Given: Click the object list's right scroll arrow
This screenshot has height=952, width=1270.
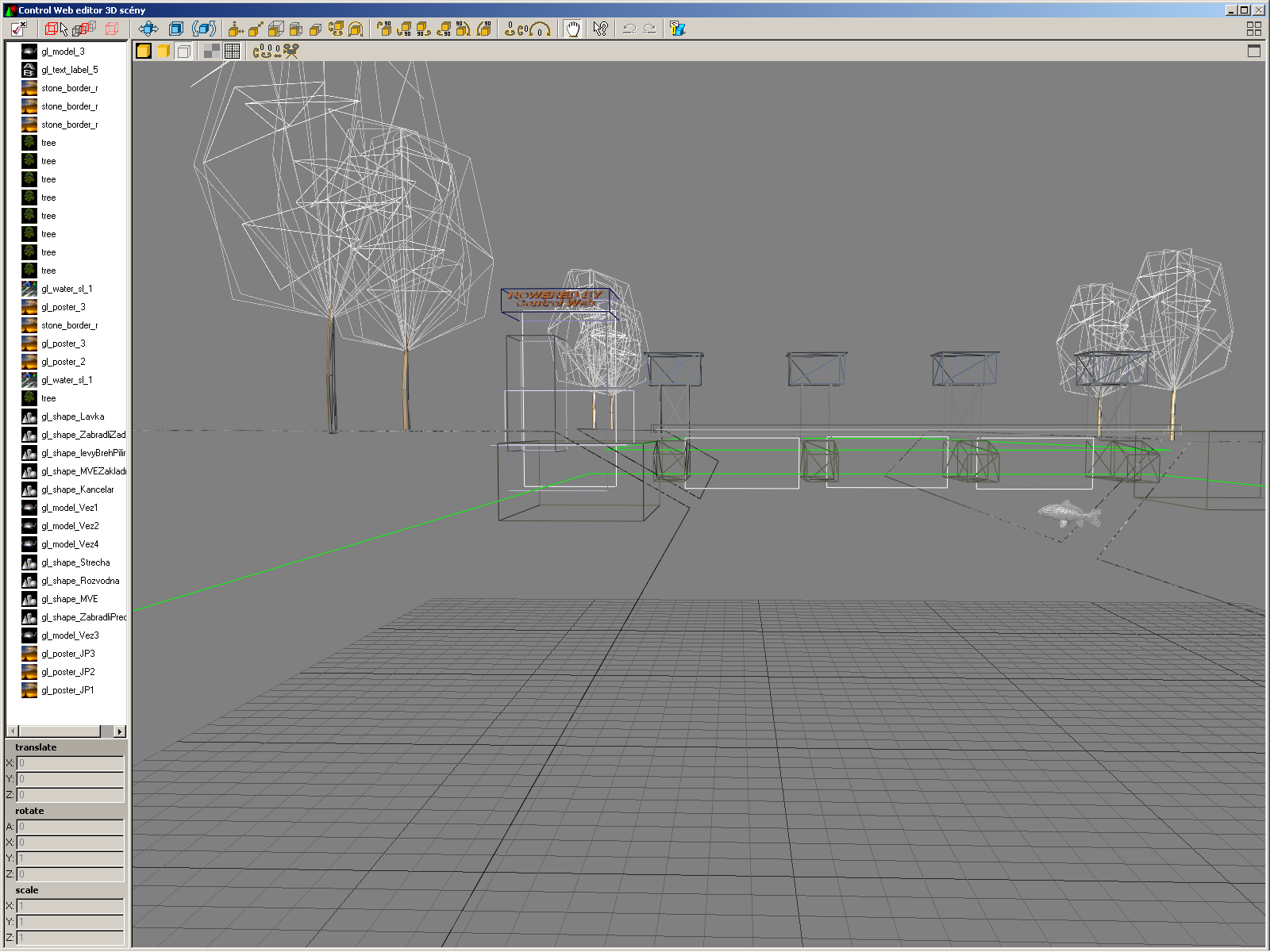Looking at the screenshot, I should (120, 731).
